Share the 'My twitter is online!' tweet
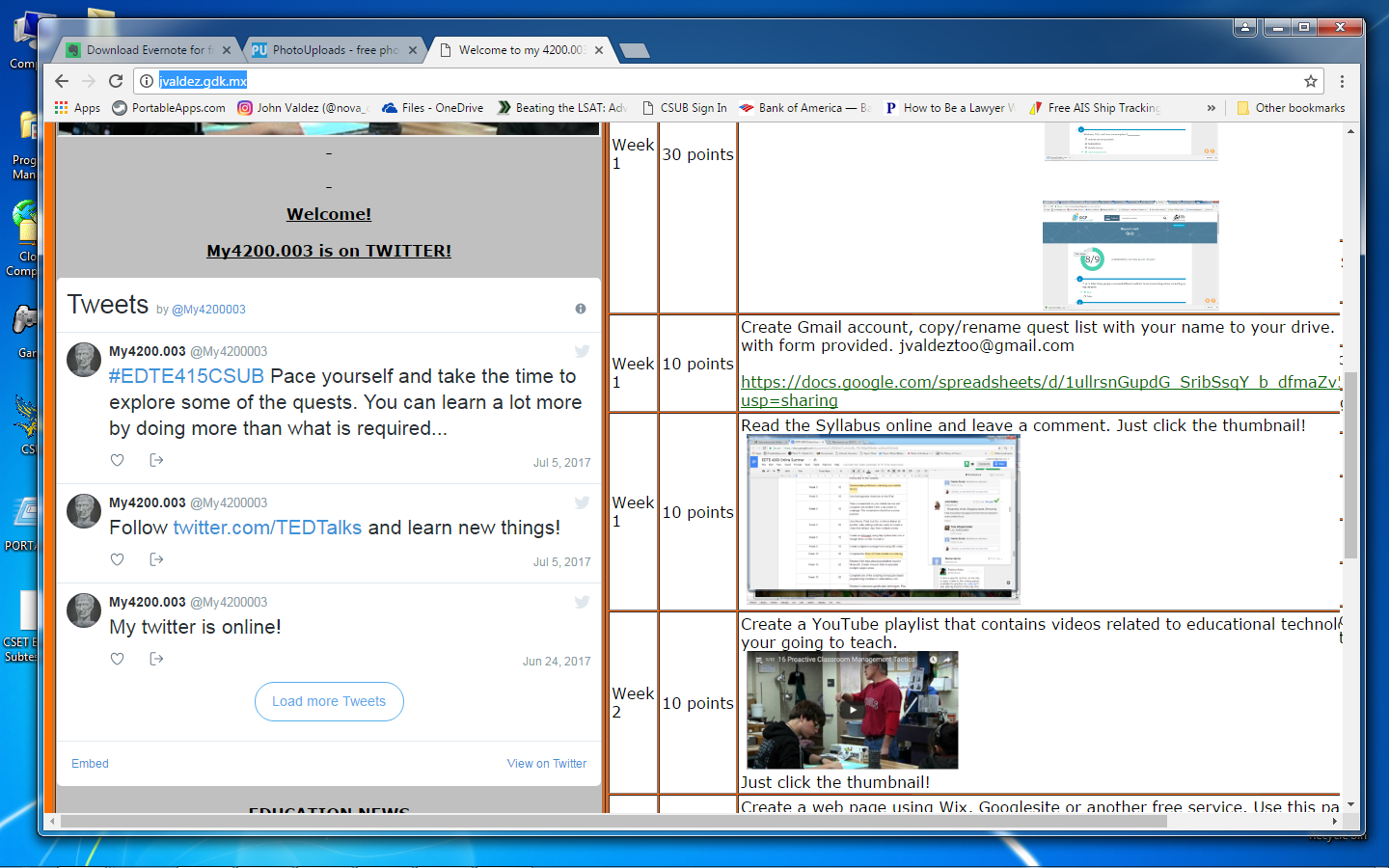The image size is (1389, 868). (x=156, y=659)
